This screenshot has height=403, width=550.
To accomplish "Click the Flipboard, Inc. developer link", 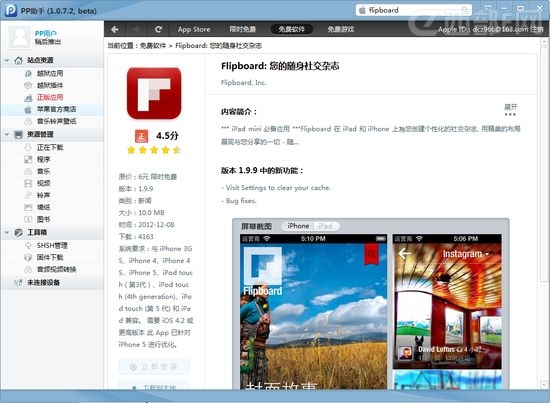I will [x=243, y=83].
